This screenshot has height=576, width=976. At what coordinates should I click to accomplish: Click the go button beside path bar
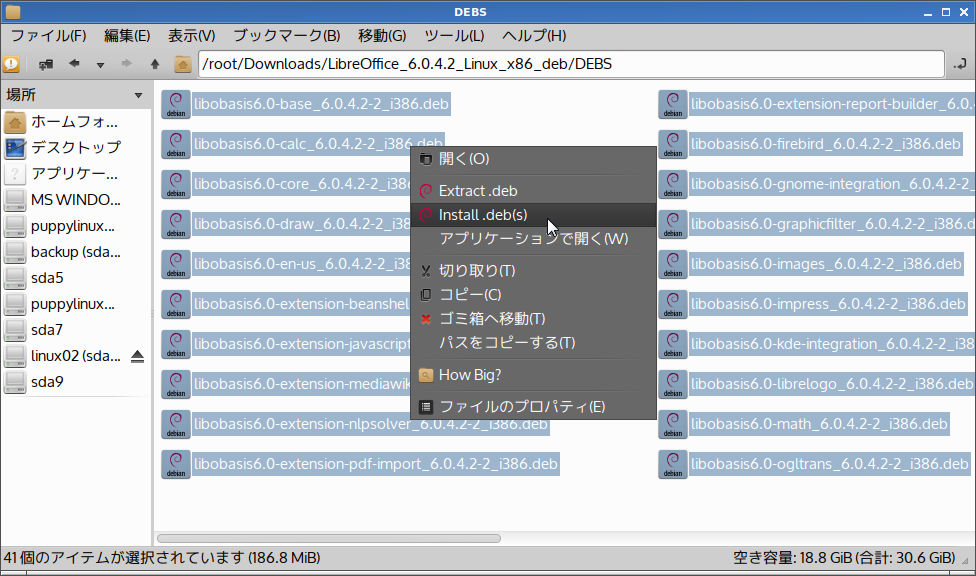pyautogui.click(x=960, y=64)
